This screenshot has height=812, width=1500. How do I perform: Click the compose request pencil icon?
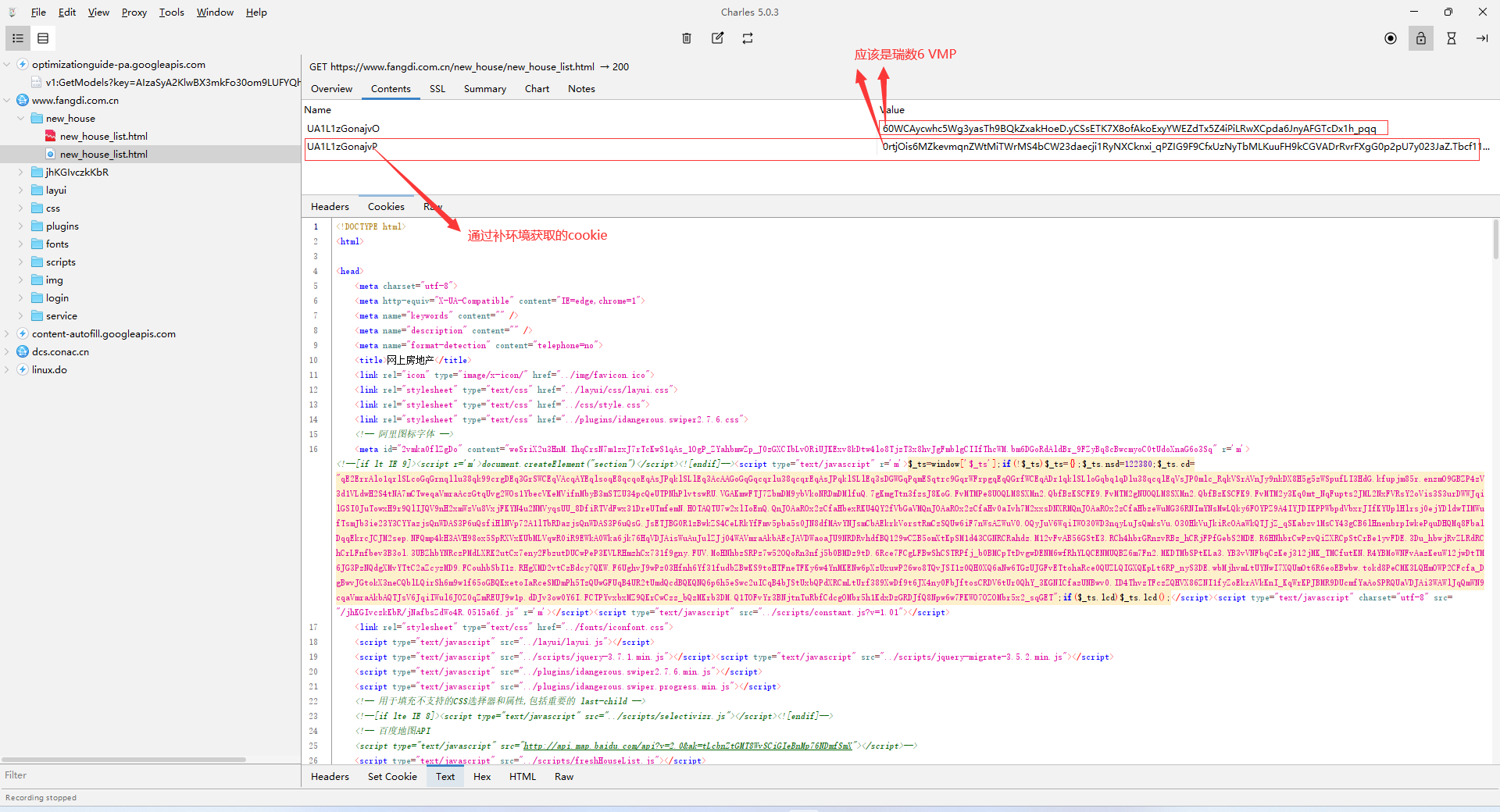(x=717, y=38)
